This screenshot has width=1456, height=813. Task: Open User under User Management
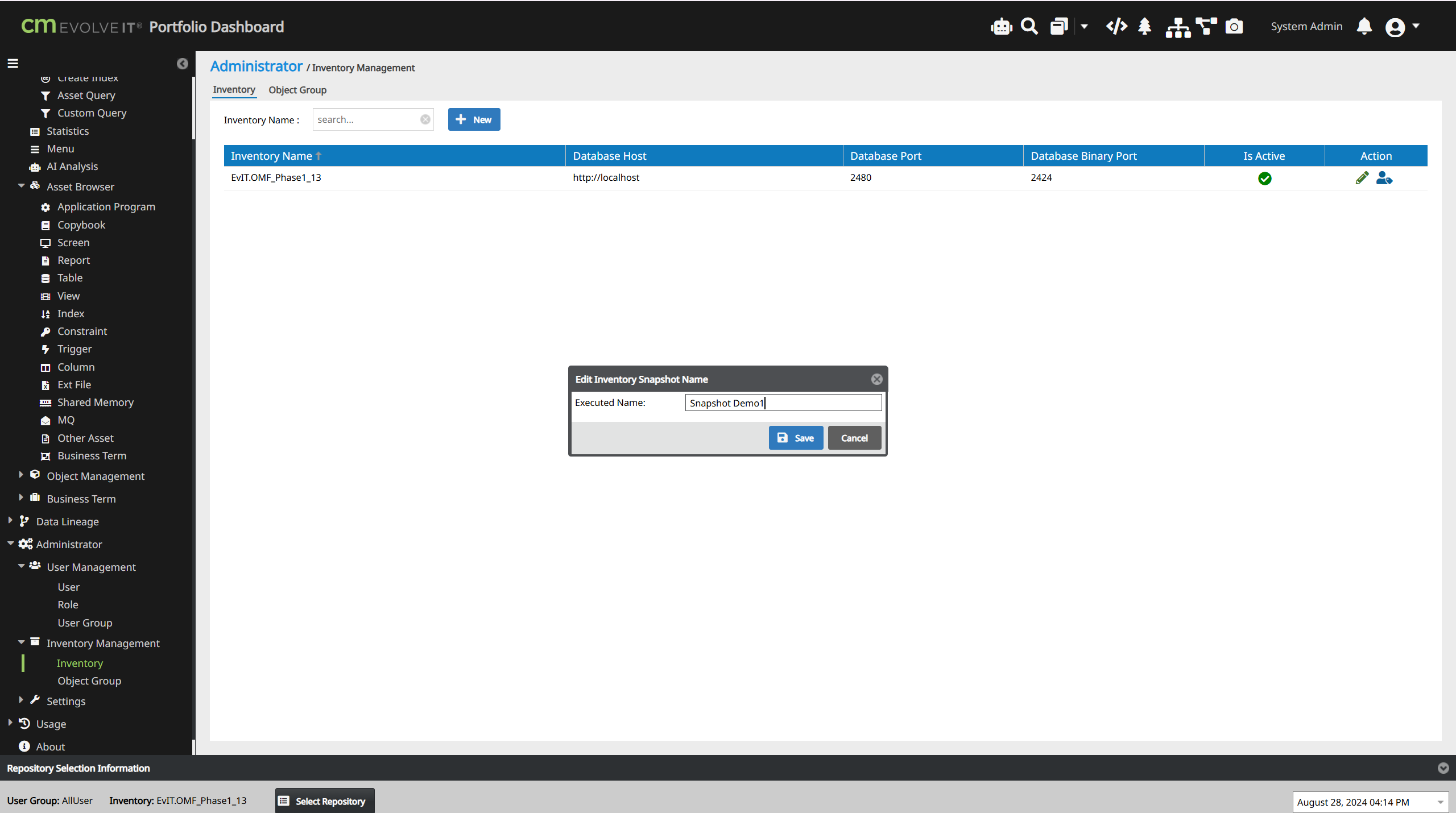68,587
